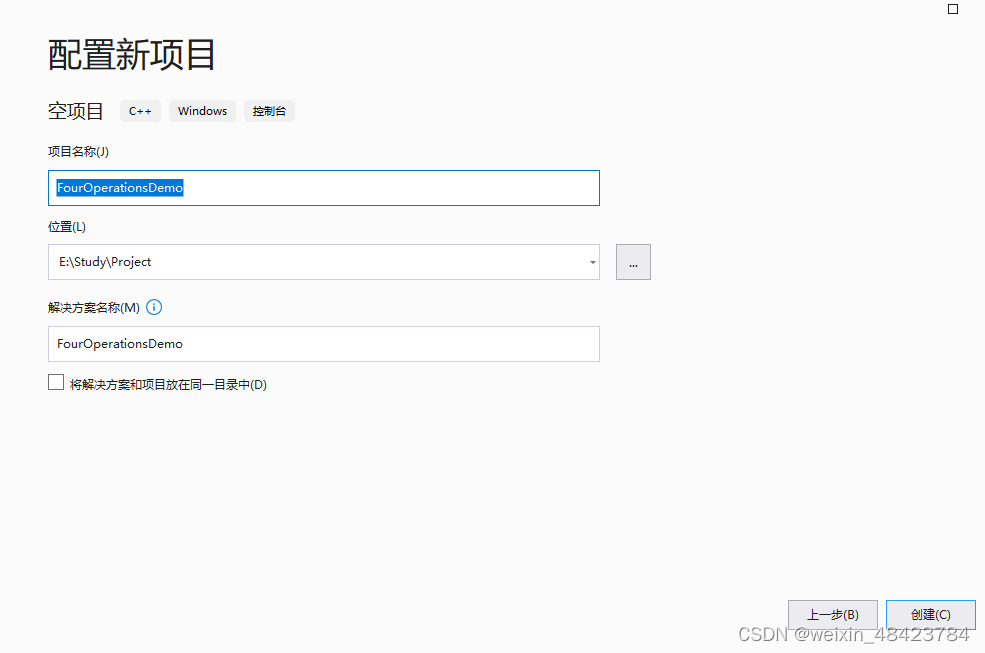Click the 控制台 project type tag
The width and height of the screenshot is (985, 653).
269,111
